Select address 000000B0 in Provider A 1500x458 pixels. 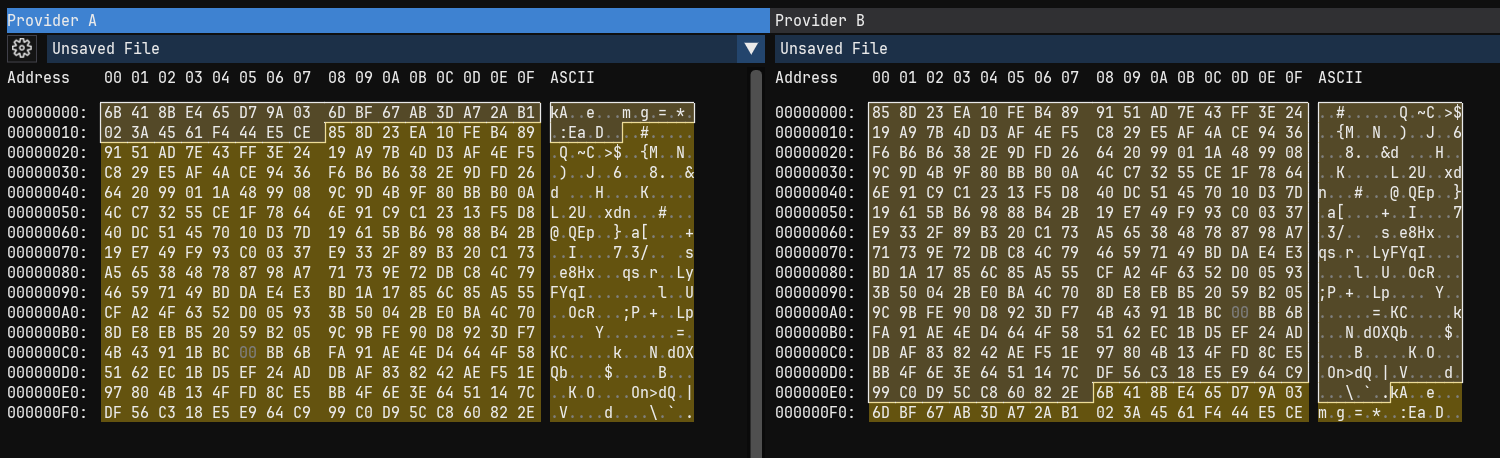point(47,332)
